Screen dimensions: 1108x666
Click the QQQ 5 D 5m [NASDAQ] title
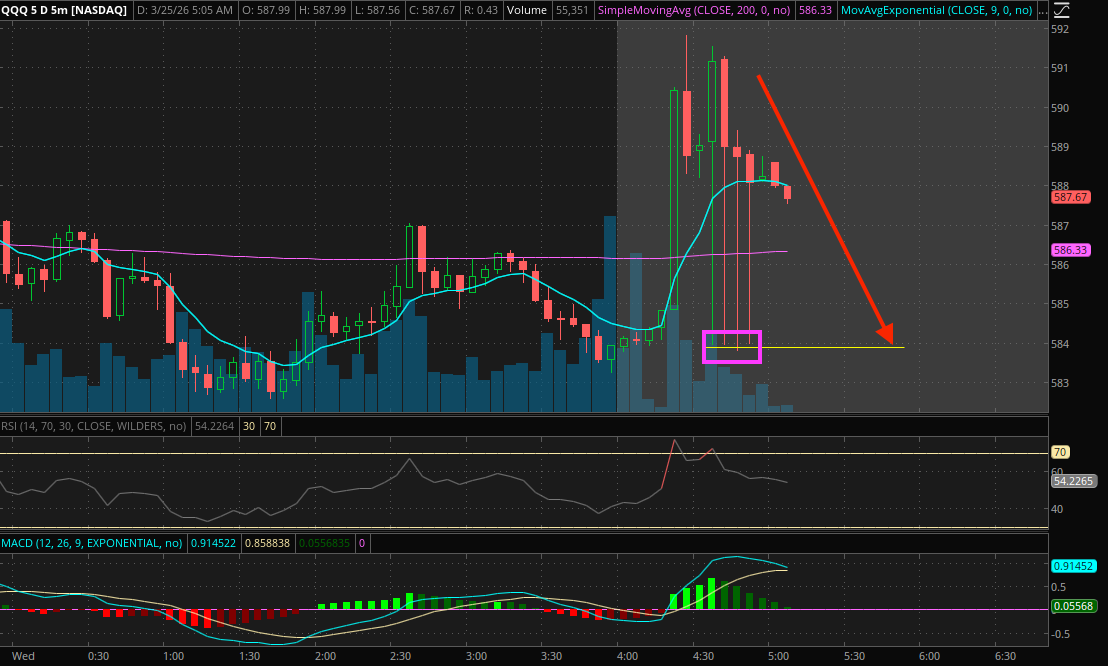(64, 11)
